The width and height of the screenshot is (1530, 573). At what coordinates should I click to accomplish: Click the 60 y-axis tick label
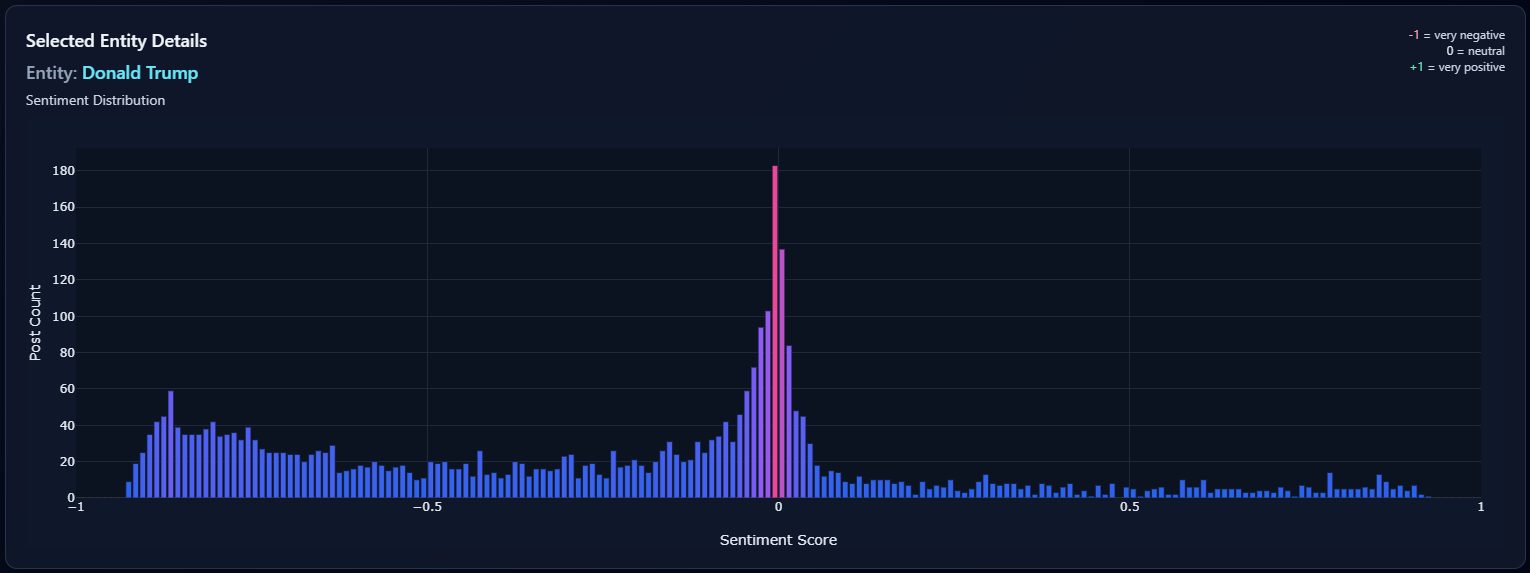coord(67,389)
